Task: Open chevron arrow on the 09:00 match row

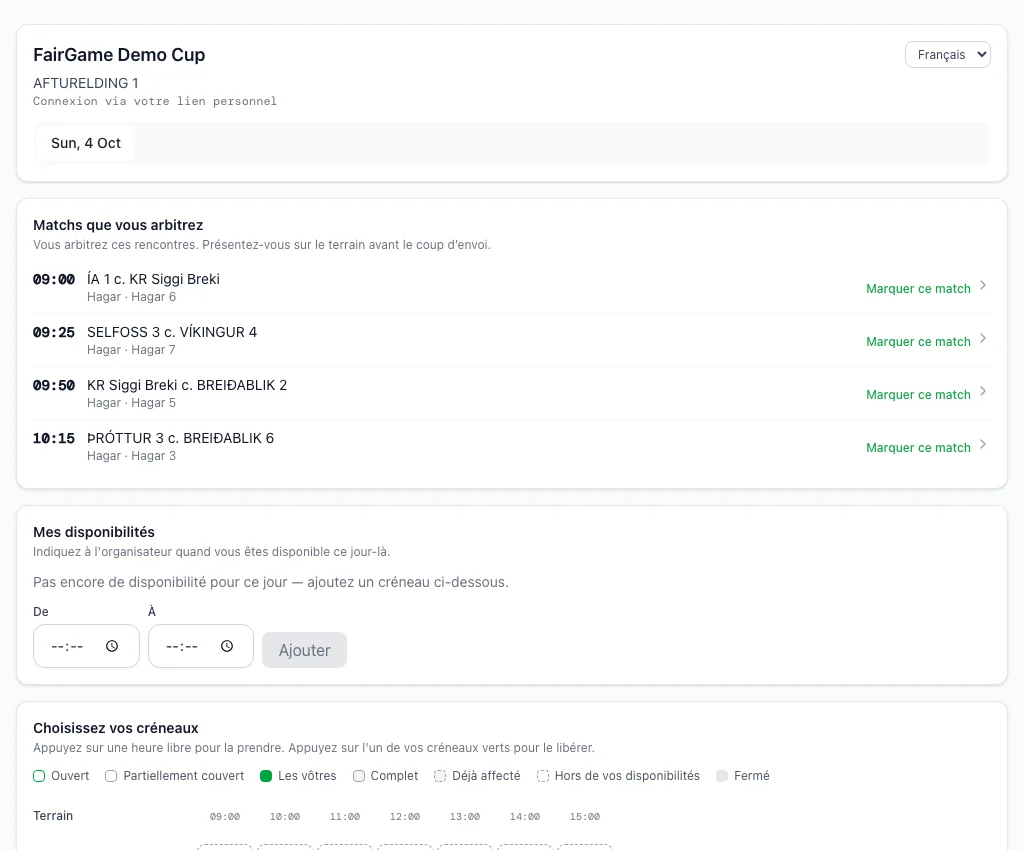Action: point(983,285)
